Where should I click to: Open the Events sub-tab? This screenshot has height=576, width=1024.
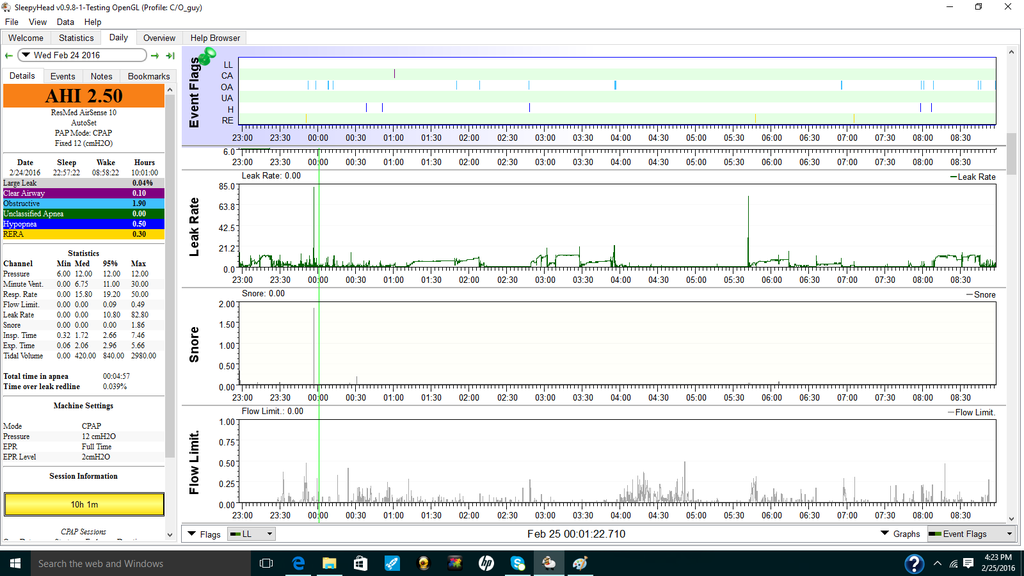[63, 76]
